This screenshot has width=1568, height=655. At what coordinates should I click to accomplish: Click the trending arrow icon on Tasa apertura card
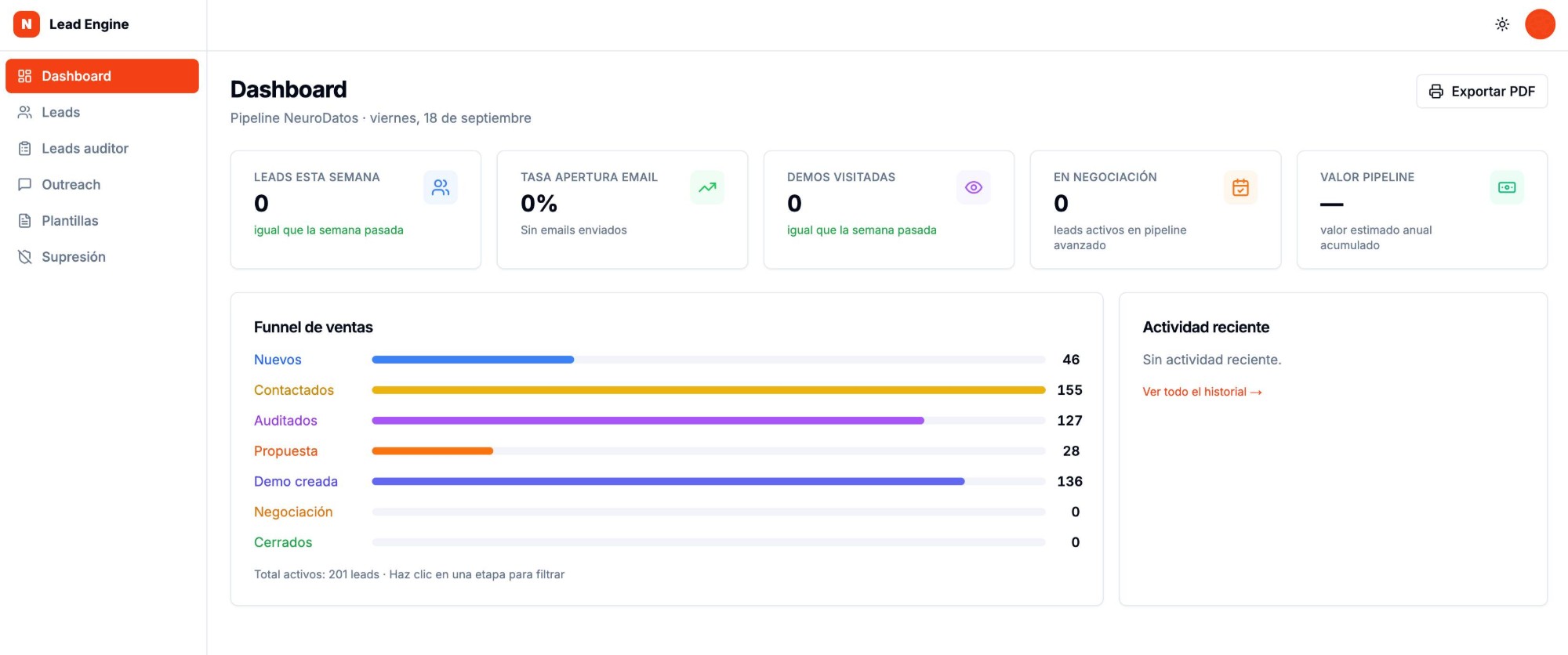pyautogui.click(x=707, y=187)
